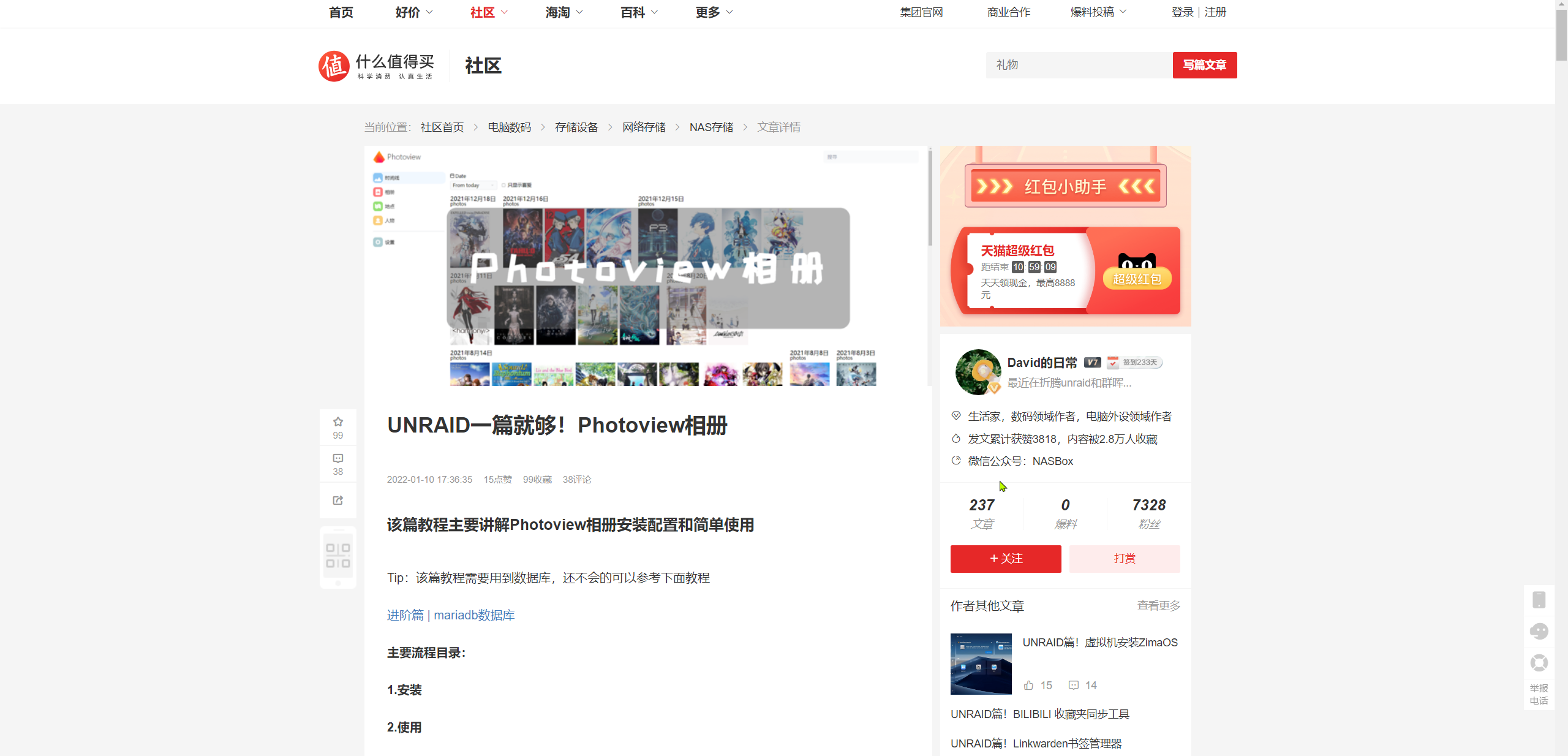
Task: Open comments via sidebar comment icon
Action: click(x=338, y=458)
